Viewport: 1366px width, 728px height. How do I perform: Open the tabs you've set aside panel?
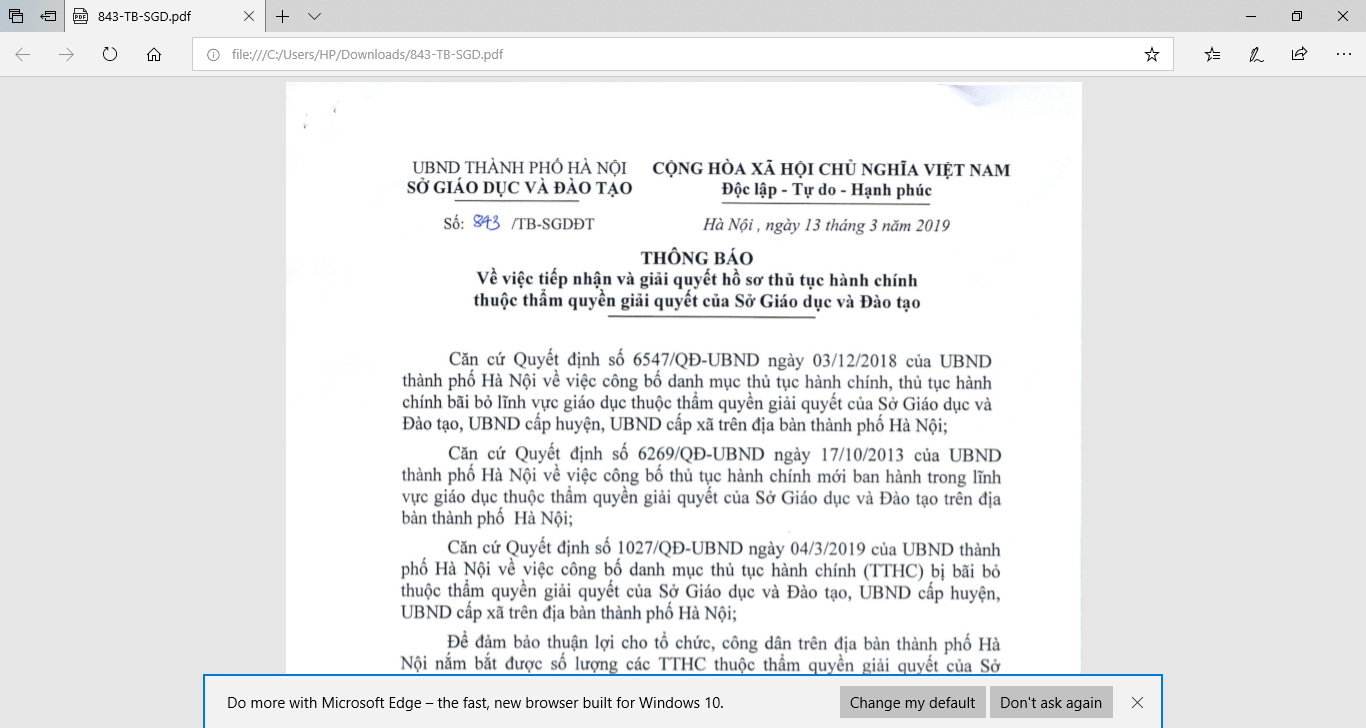[x=16, y=16]
